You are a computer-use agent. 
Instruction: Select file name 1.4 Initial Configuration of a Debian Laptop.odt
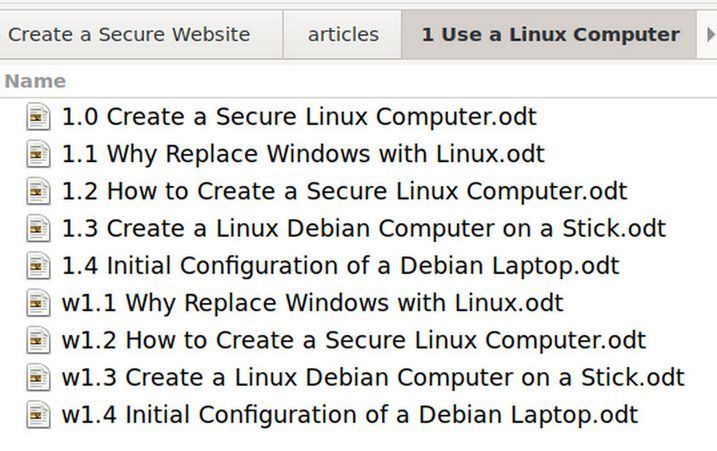[341, 266]
